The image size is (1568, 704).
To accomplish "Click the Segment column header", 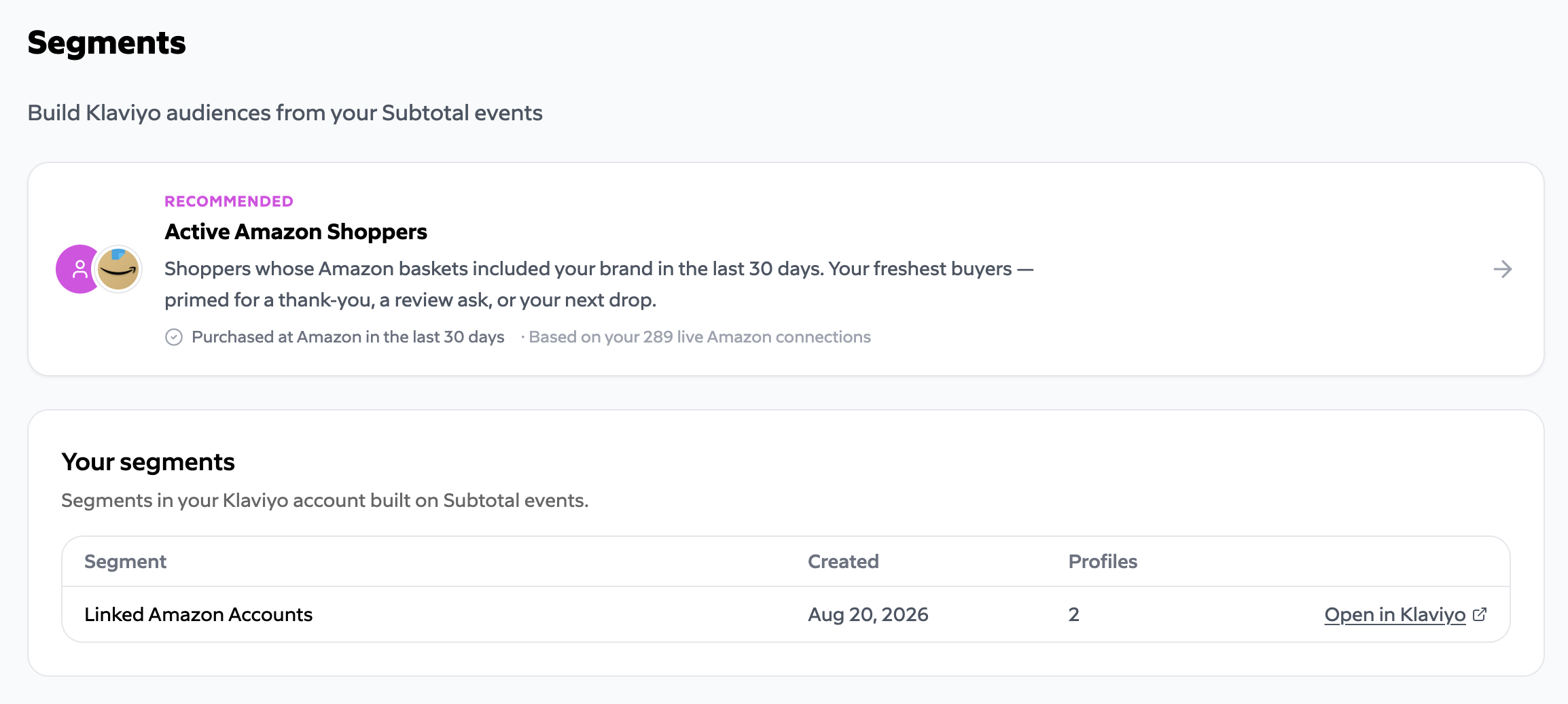I will (x=125, y=561).
